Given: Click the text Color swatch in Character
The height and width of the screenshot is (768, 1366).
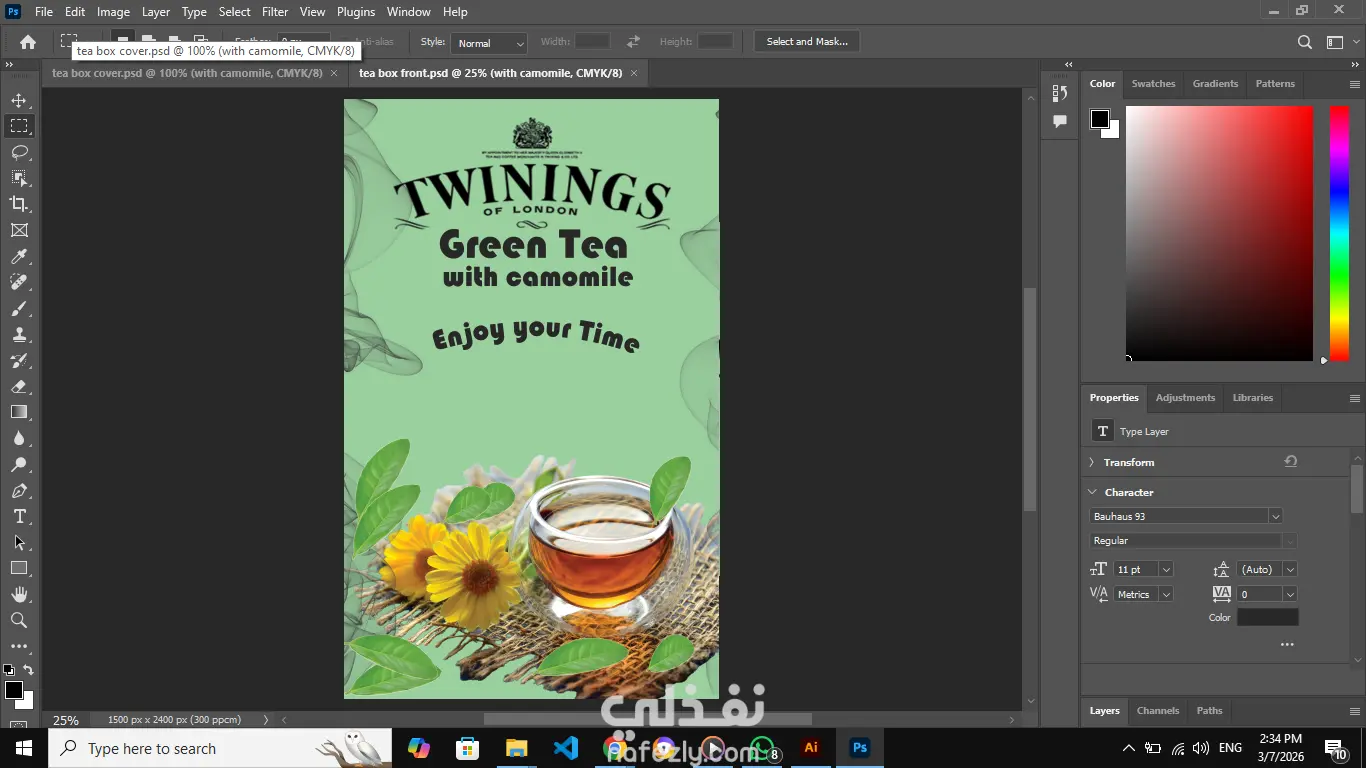Looking at the screenshot, I should tap(1267, 618).
